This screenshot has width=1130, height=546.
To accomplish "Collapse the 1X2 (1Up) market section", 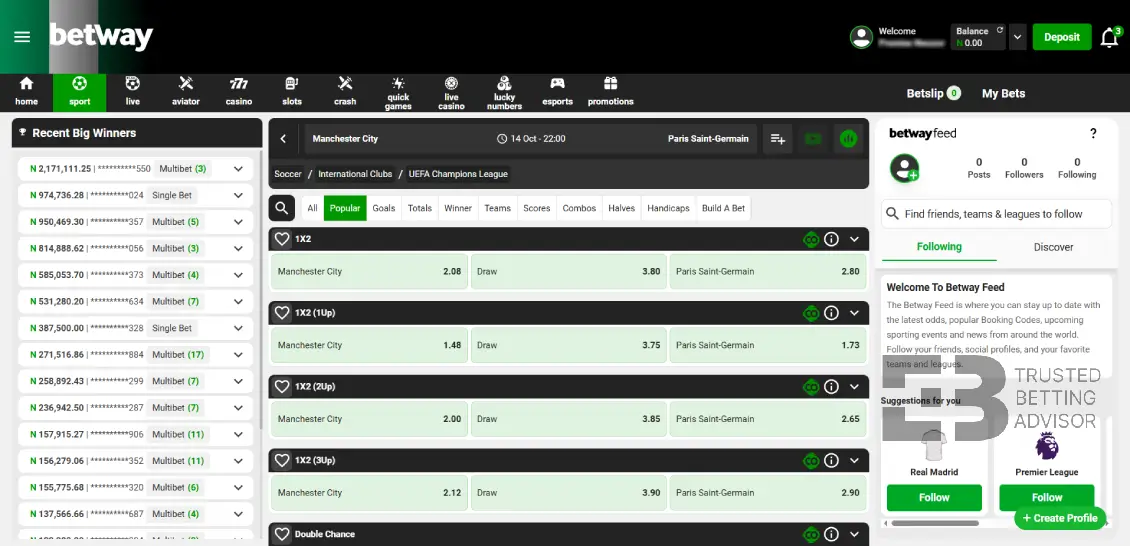I will (855, 313).
